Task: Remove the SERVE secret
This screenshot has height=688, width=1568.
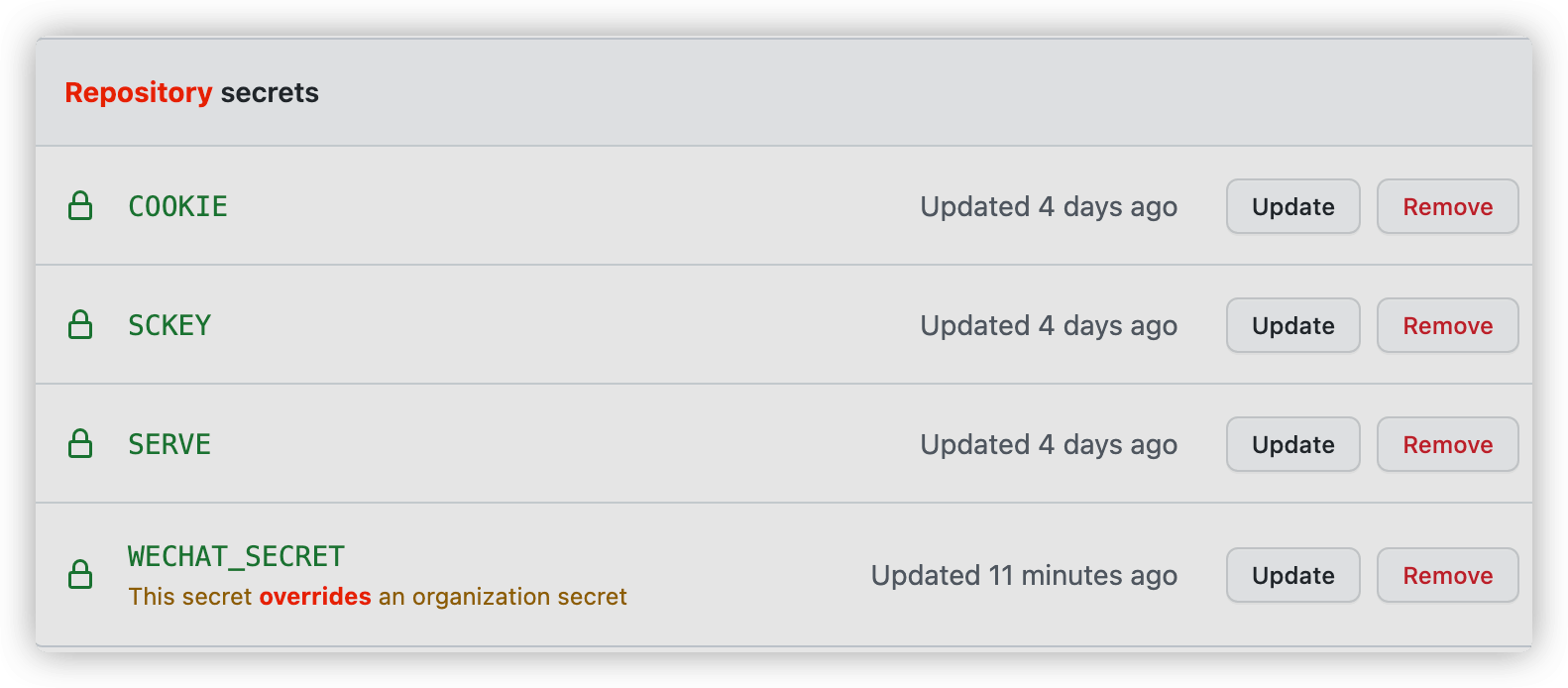Action: [x=1448, y=444]
